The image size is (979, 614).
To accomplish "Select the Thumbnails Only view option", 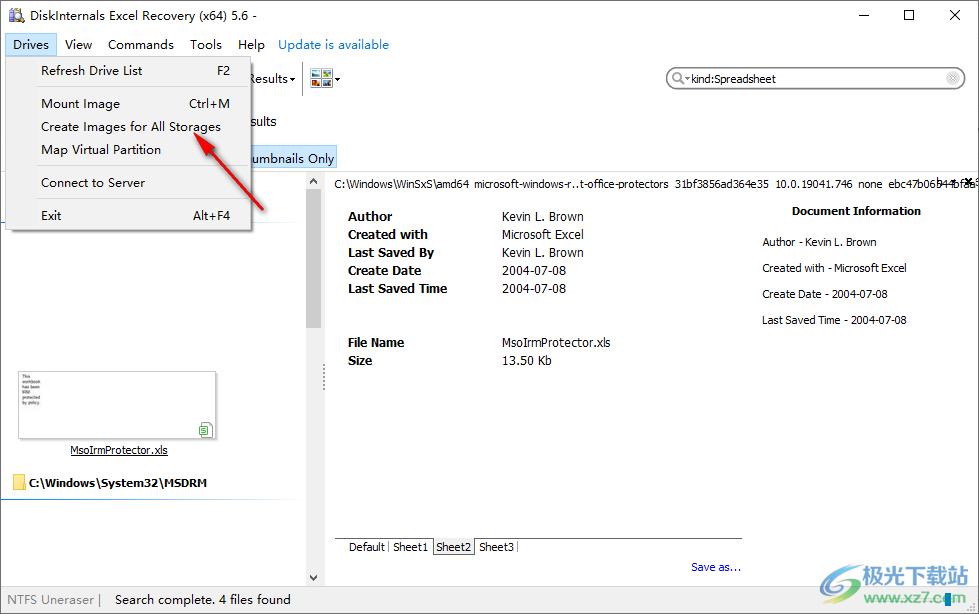I will 293,159.
